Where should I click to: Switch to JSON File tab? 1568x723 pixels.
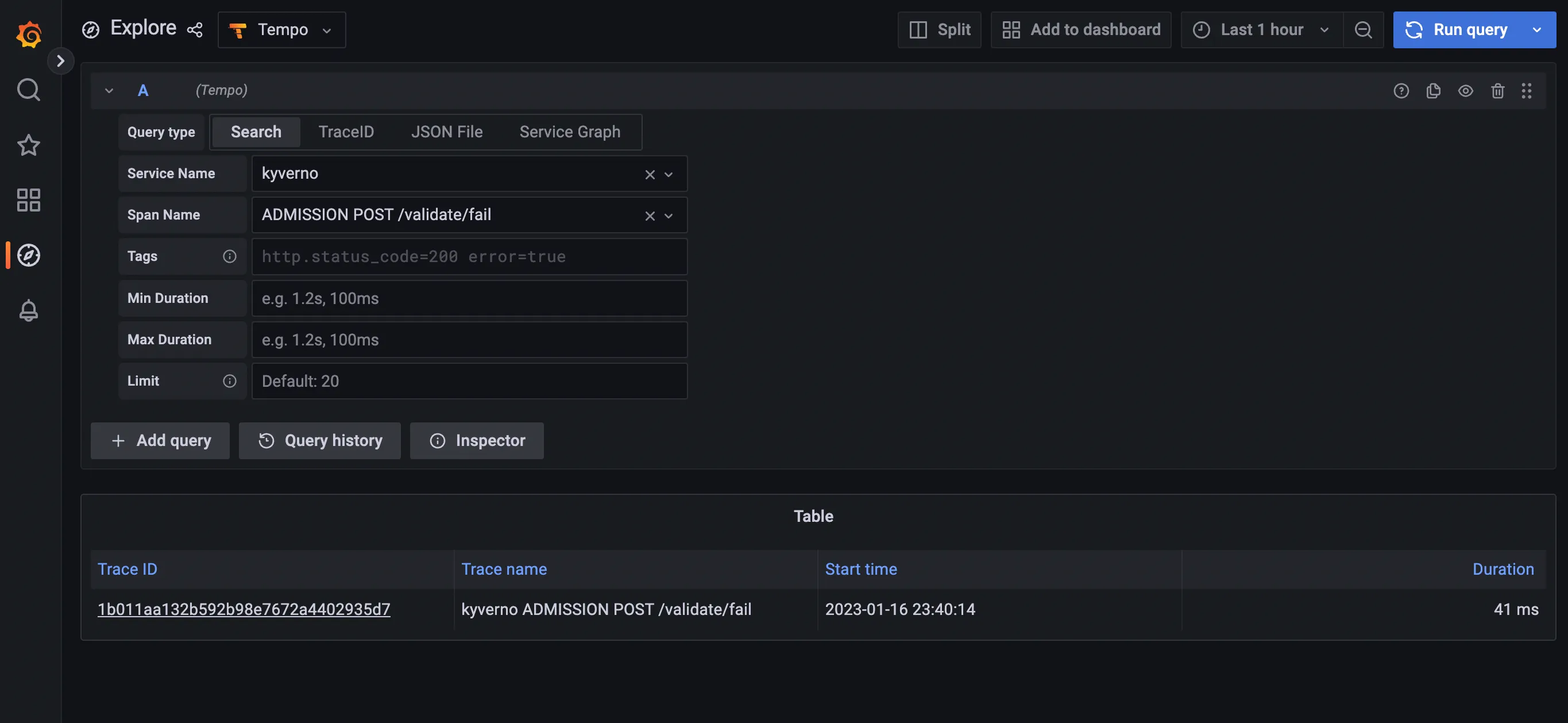446,132
